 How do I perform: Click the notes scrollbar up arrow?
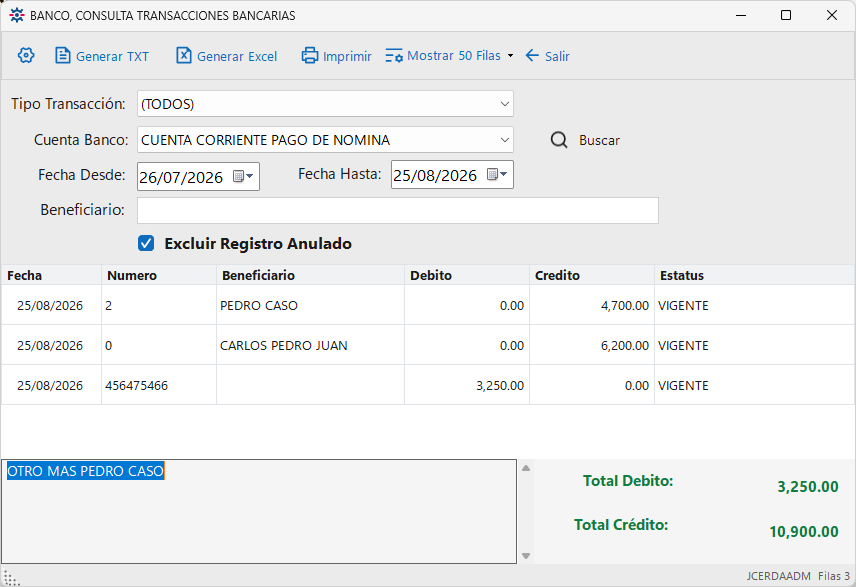pyautogui.click(x=526, y=468)
